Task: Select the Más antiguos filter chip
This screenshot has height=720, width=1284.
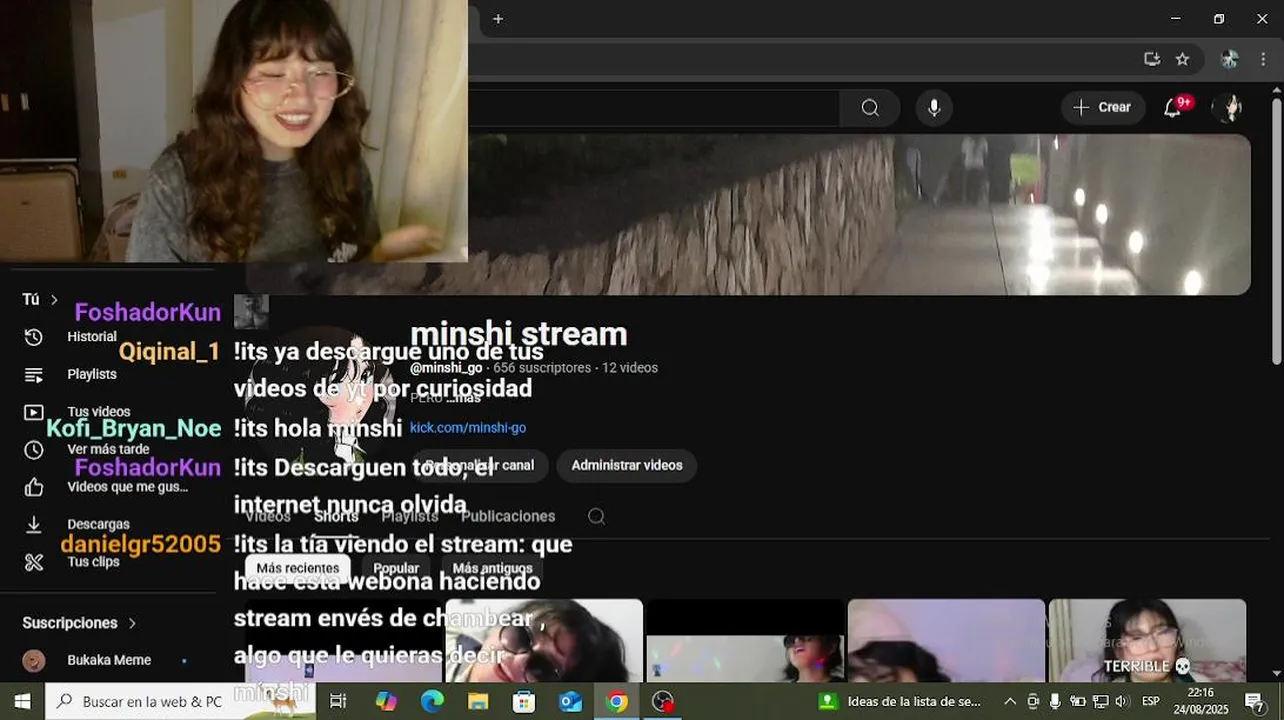Action: [x=492, y=568]
